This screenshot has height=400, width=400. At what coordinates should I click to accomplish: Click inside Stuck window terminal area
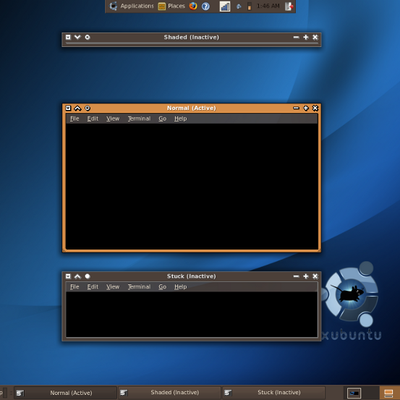tap(191, 314)
